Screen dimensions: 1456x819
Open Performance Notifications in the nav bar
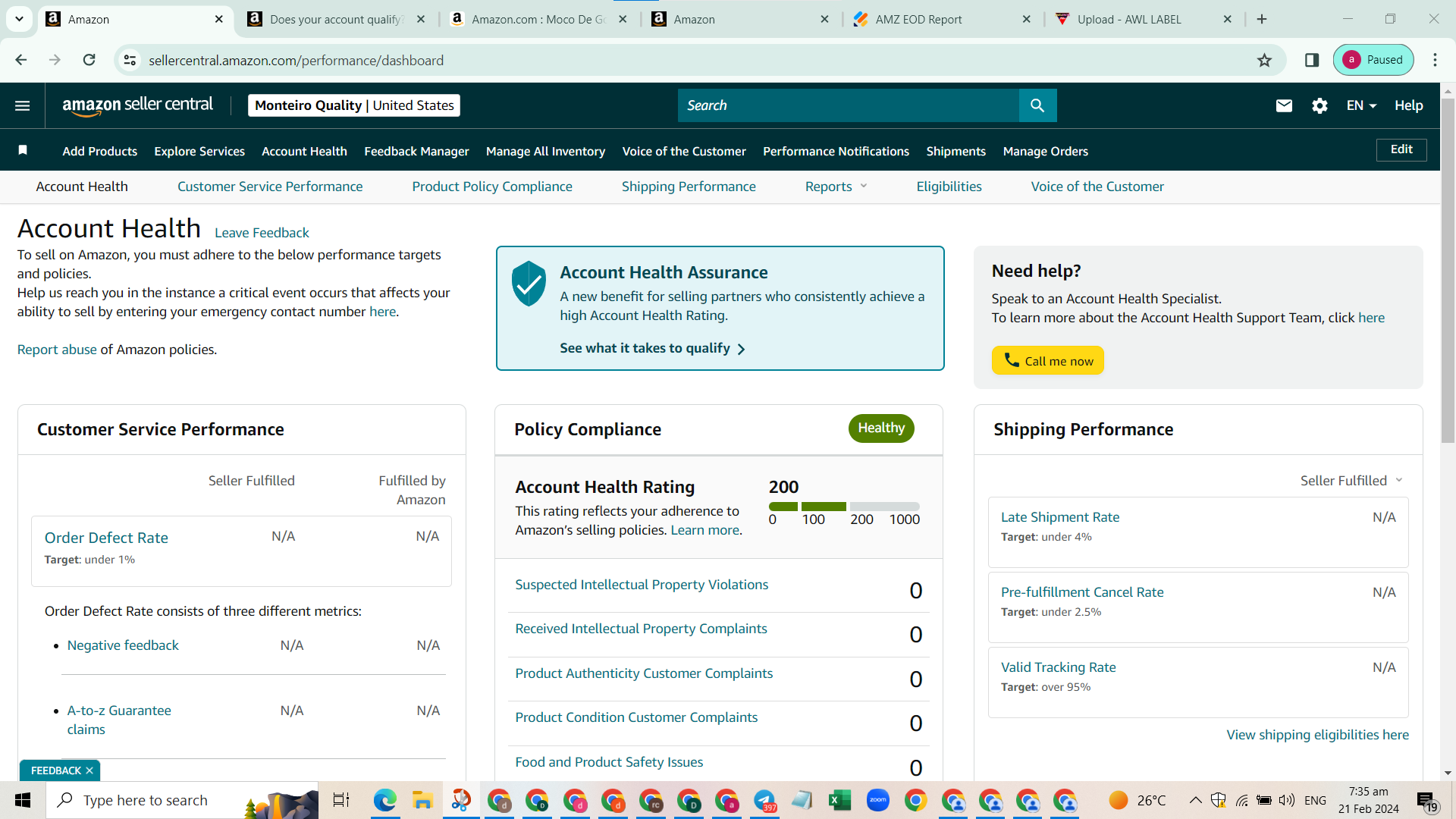click(836, 151)
